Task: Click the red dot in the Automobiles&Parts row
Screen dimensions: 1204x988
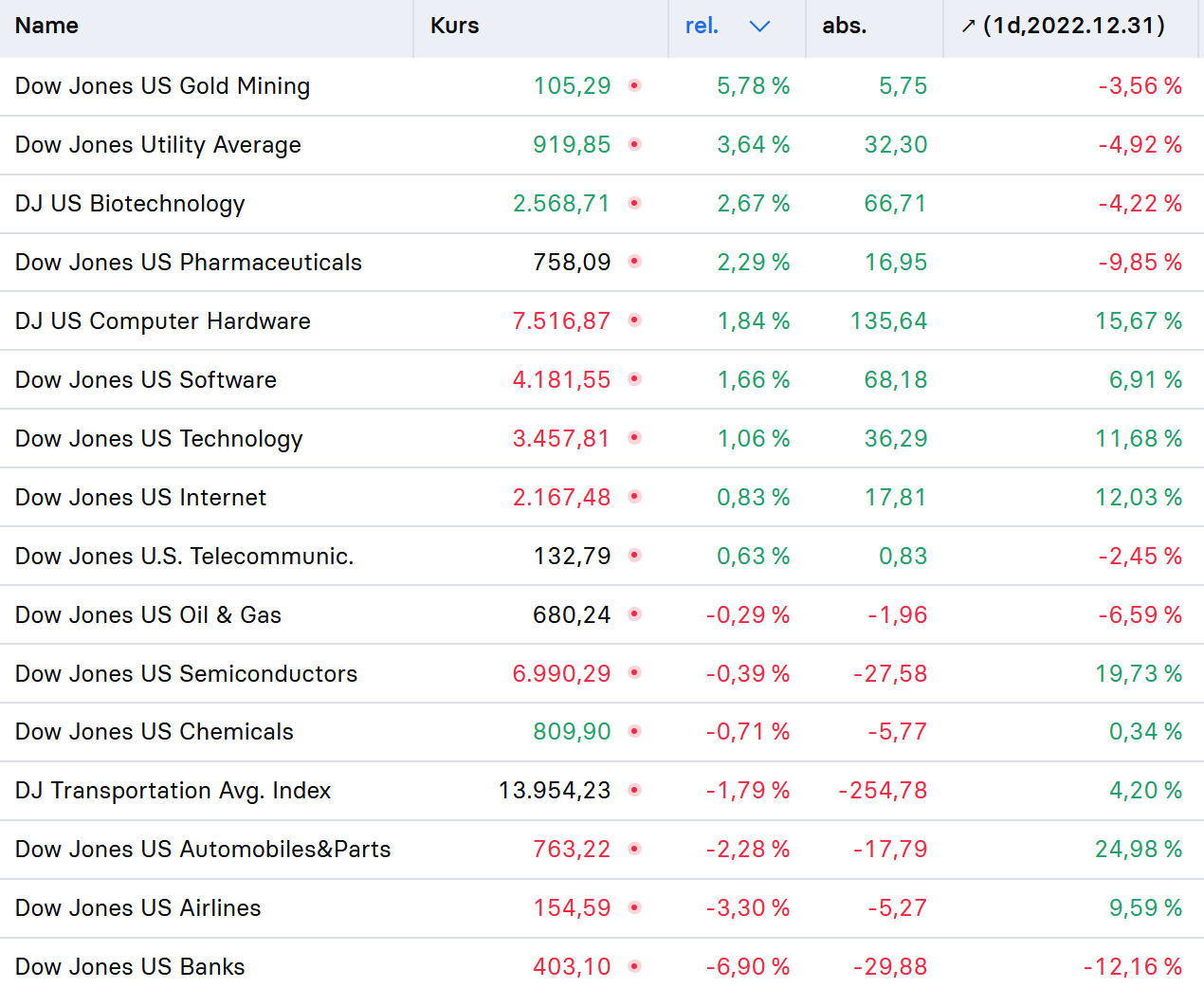Action: point(635,849)
